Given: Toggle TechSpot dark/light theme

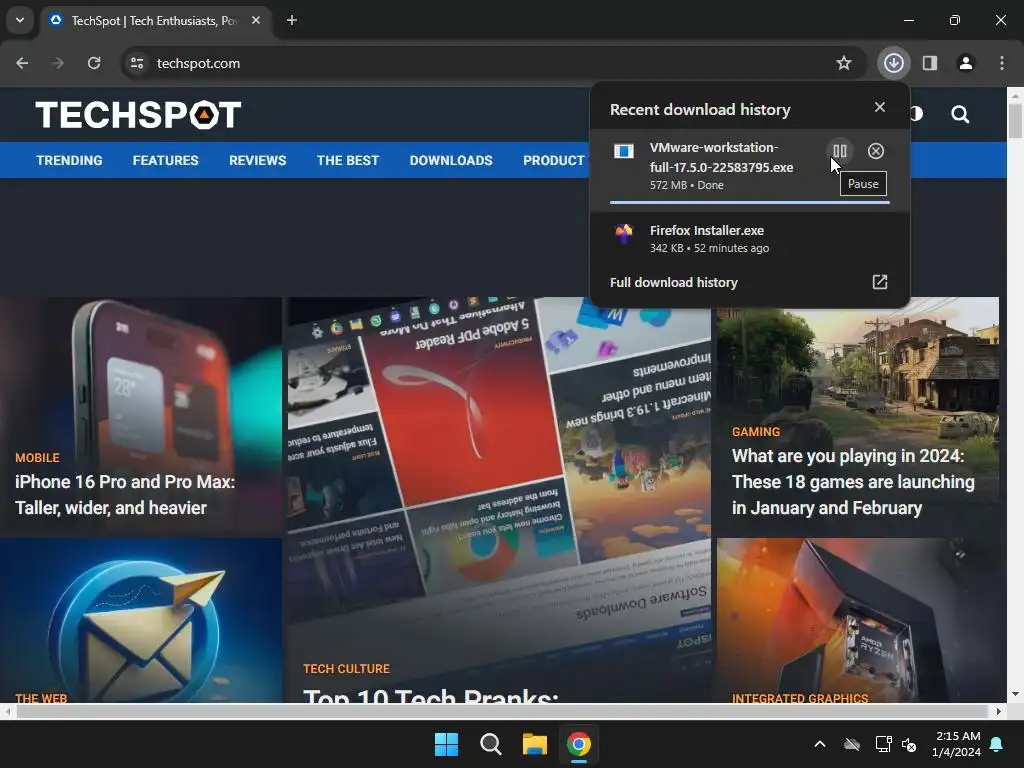Looking at the screenshot, I should coord(916,114).
